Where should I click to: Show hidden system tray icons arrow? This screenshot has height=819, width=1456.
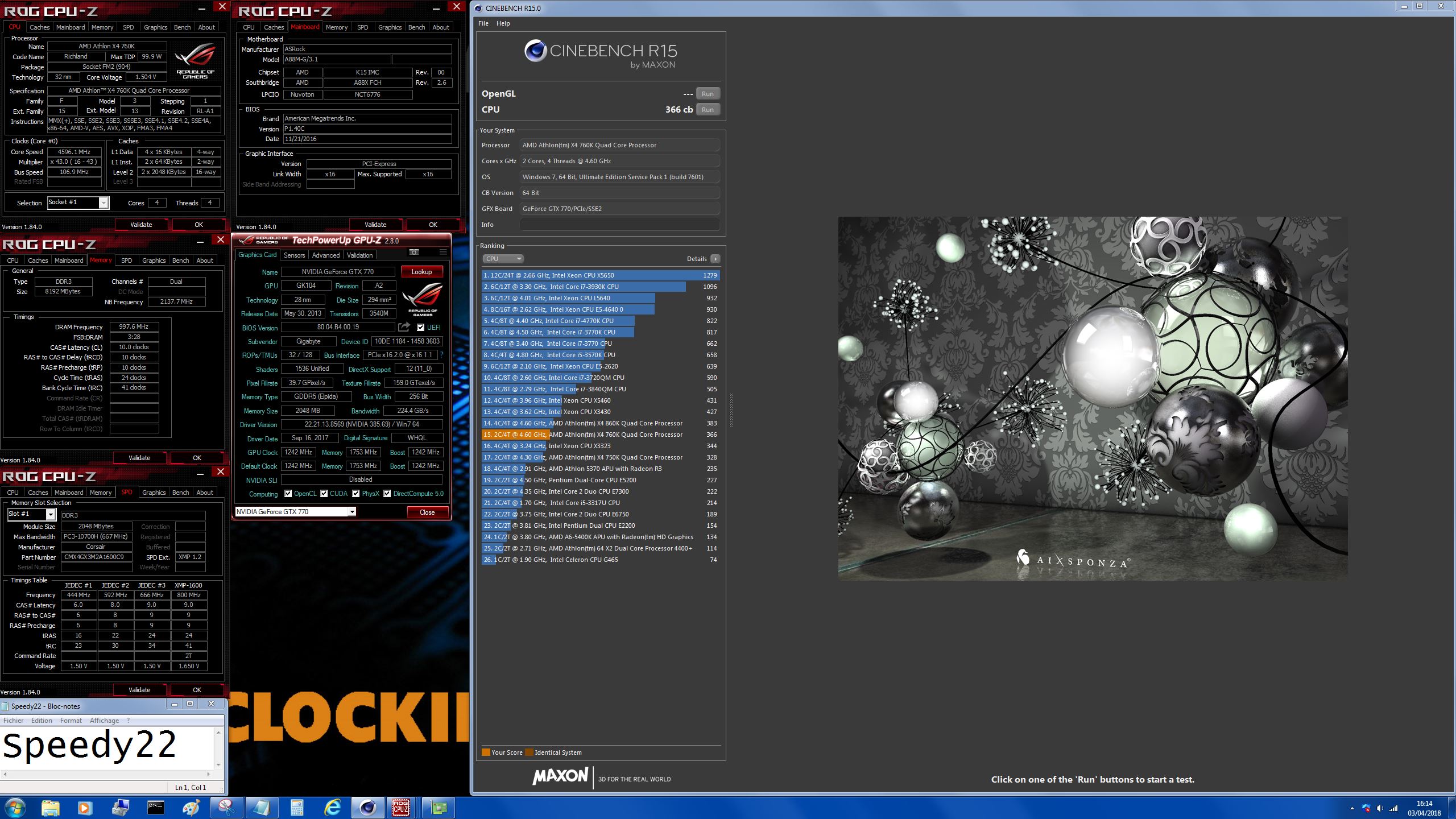[1352, 808]
